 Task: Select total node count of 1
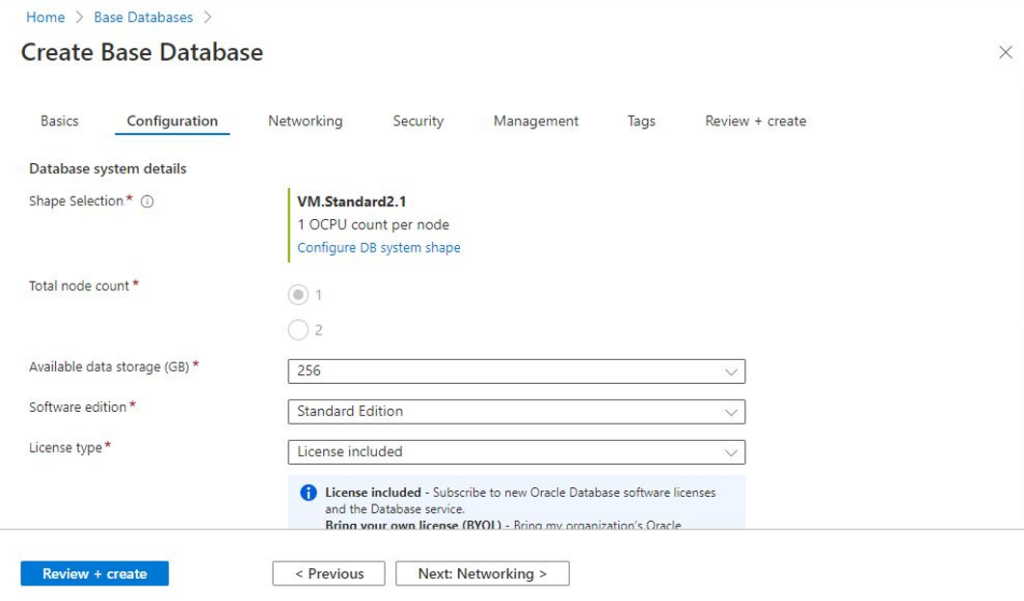tap(297, 294)
